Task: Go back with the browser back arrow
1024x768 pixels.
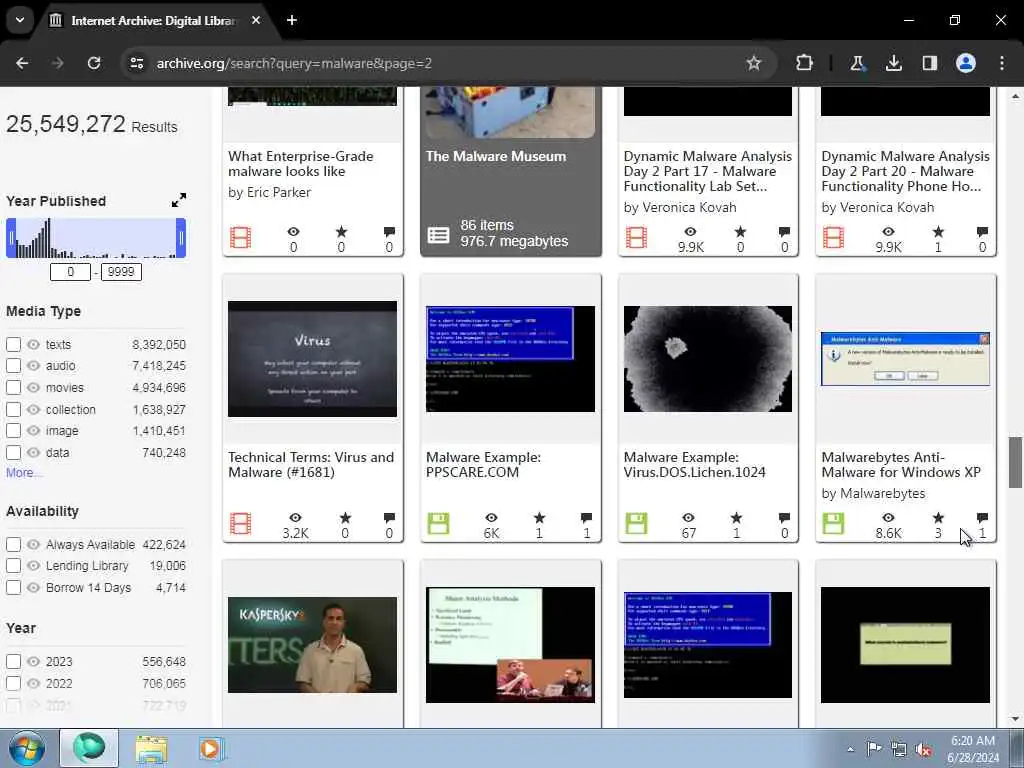Action: pyautogui.click(x=22, y=63)
